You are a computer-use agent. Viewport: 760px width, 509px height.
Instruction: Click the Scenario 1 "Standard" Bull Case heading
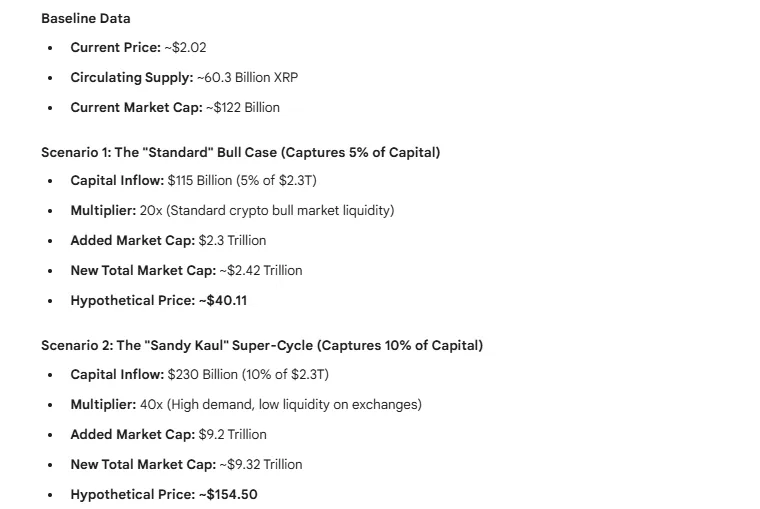pos(240,153)
